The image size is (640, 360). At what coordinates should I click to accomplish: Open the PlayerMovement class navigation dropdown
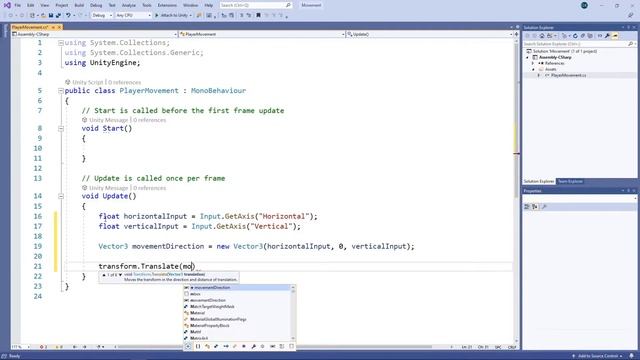[x=262, y=34]
